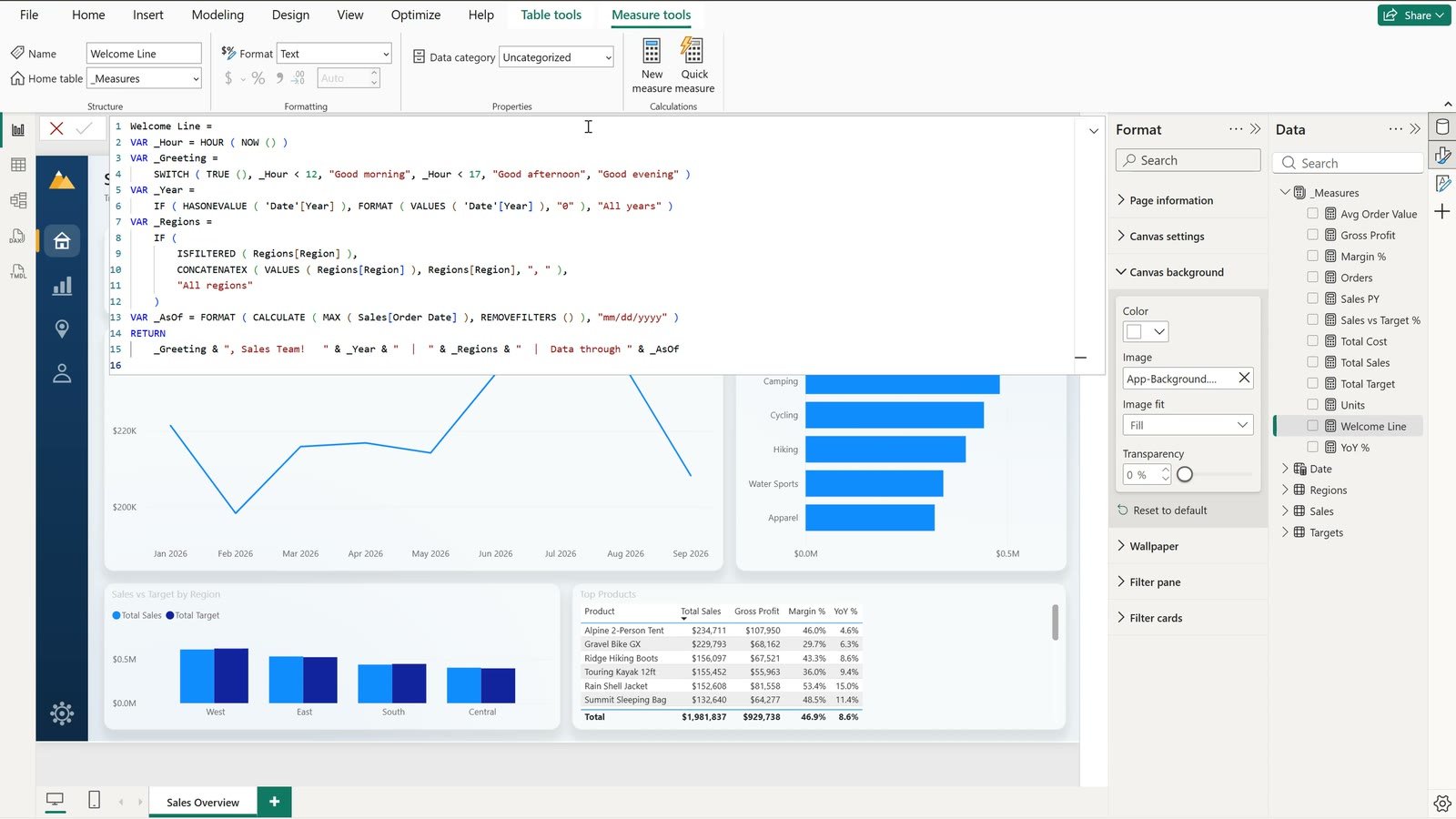The image size is (1456, 819).
Task: Open Report view in the left rail
Action: coord(18,130)
